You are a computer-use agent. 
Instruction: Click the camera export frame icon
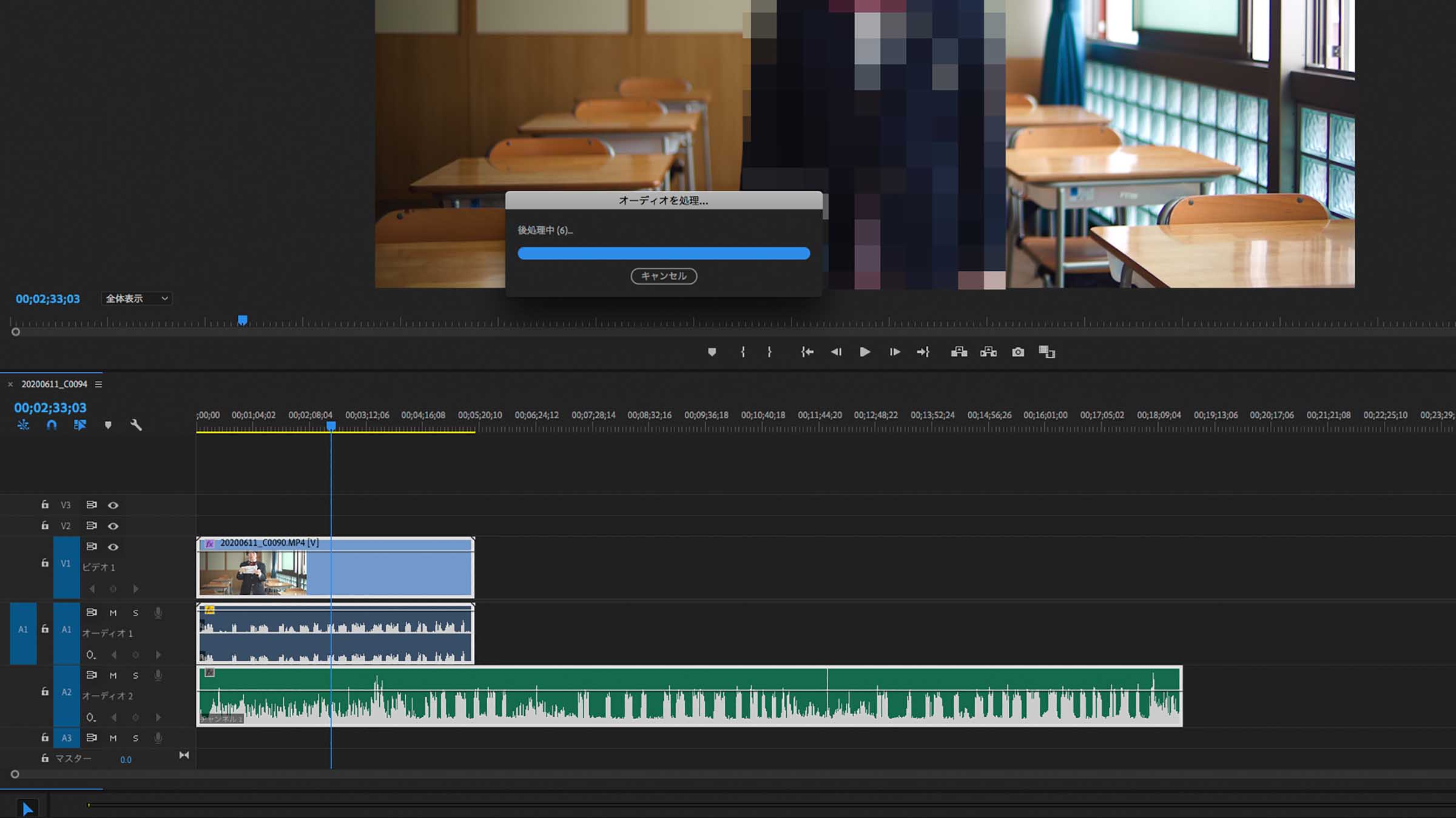[1019, 352]
